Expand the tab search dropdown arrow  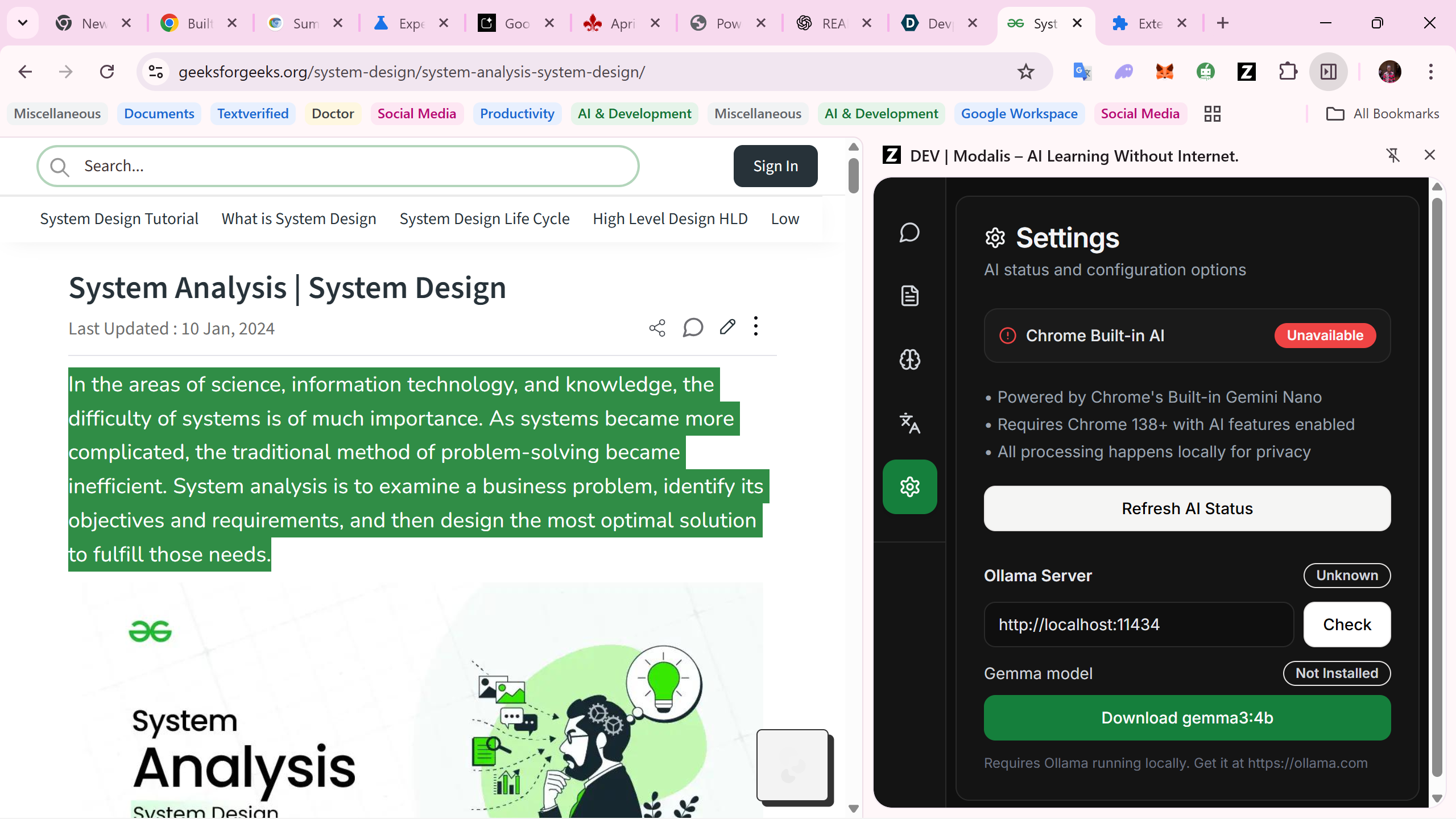(23, 23)
